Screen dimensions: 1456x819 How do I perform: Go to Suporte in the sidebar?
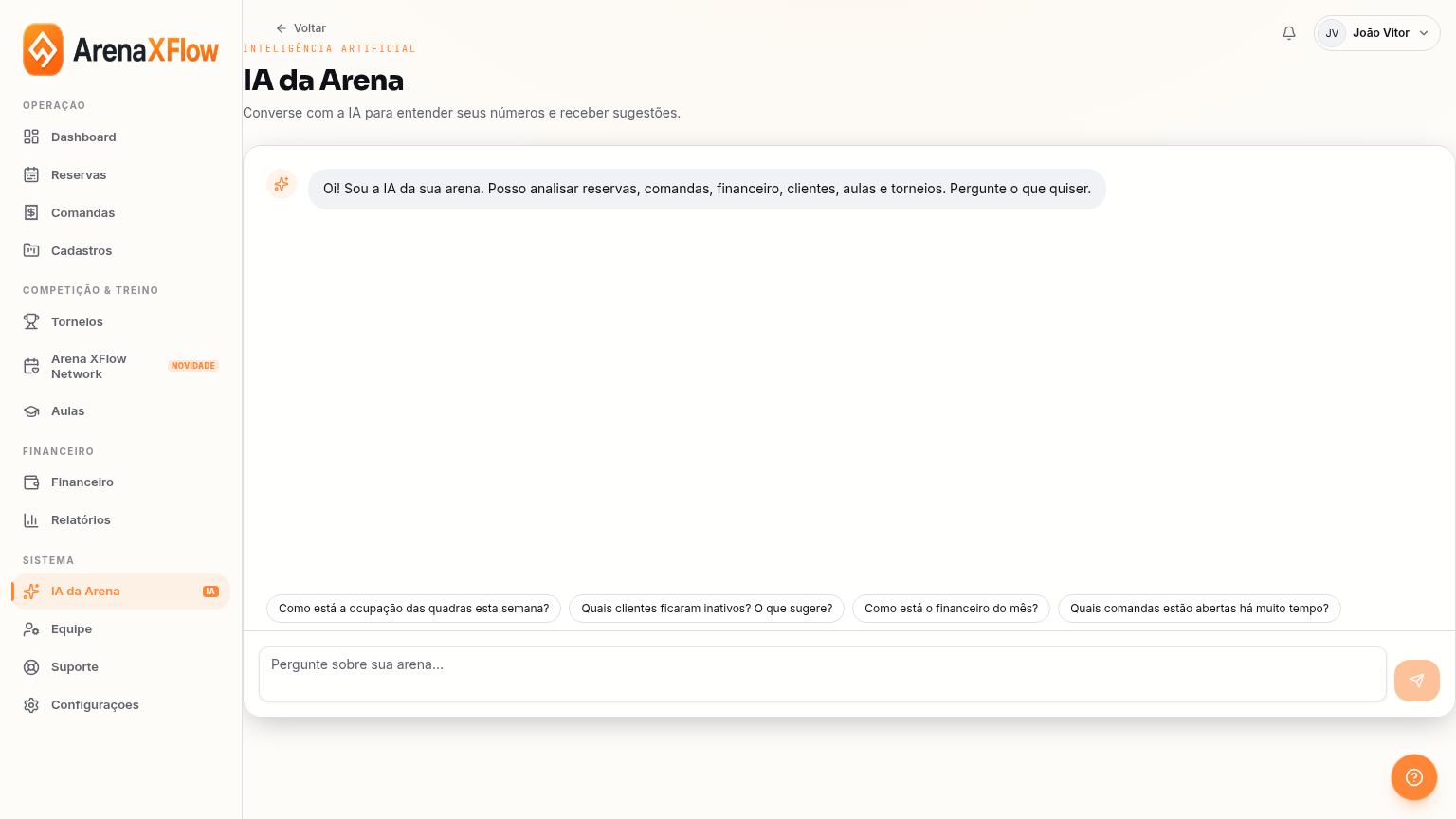(x=120, y=666)
